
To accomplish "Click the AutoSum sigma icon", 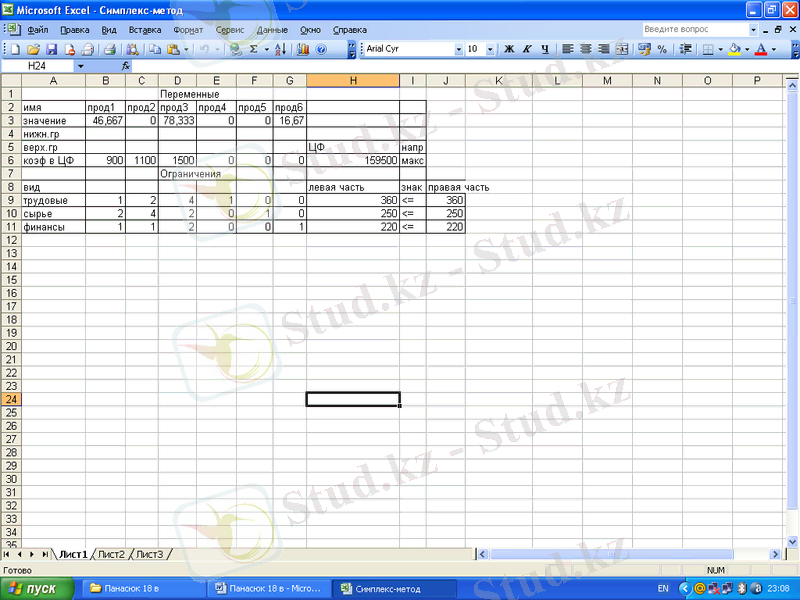I will (x=254, y=49).
